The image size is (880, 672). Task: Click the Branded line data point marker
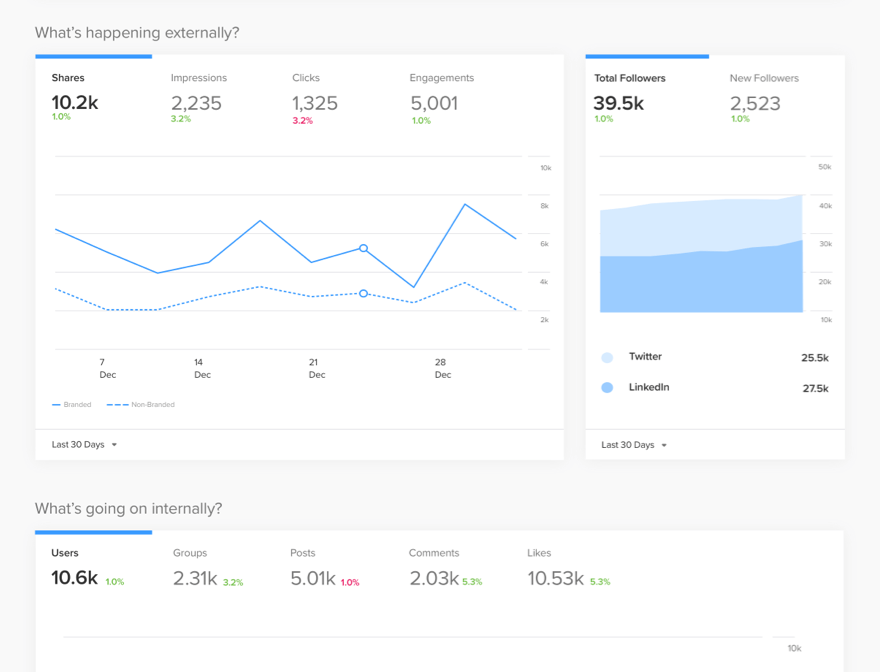[x=363, y=248]
